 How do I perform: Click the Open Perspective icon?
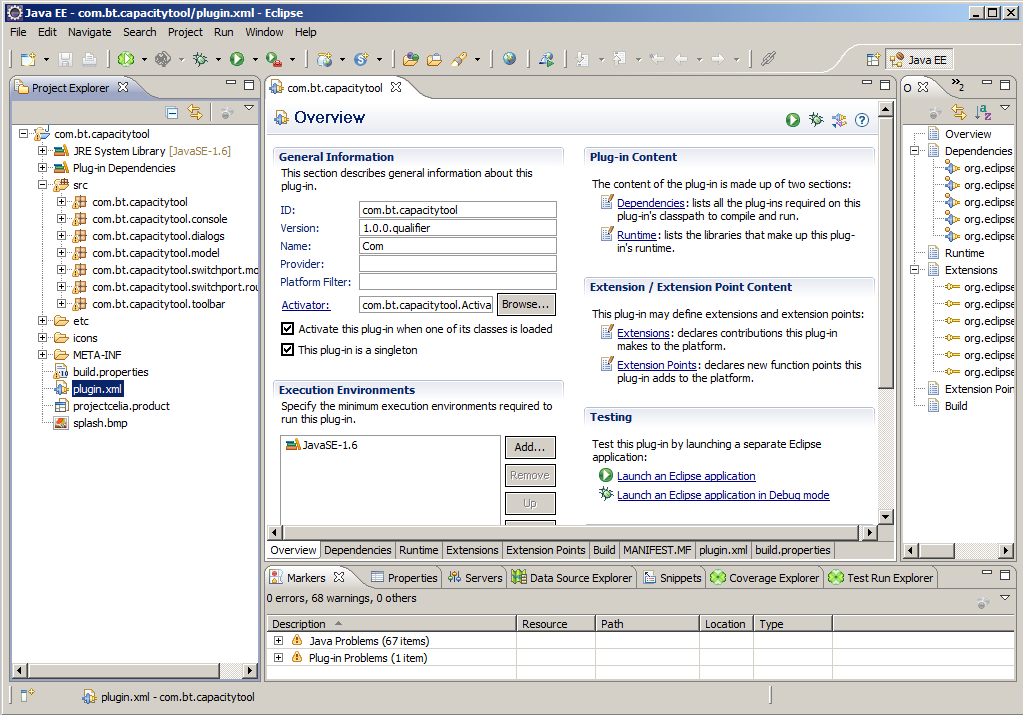click(x=873, y=60)
